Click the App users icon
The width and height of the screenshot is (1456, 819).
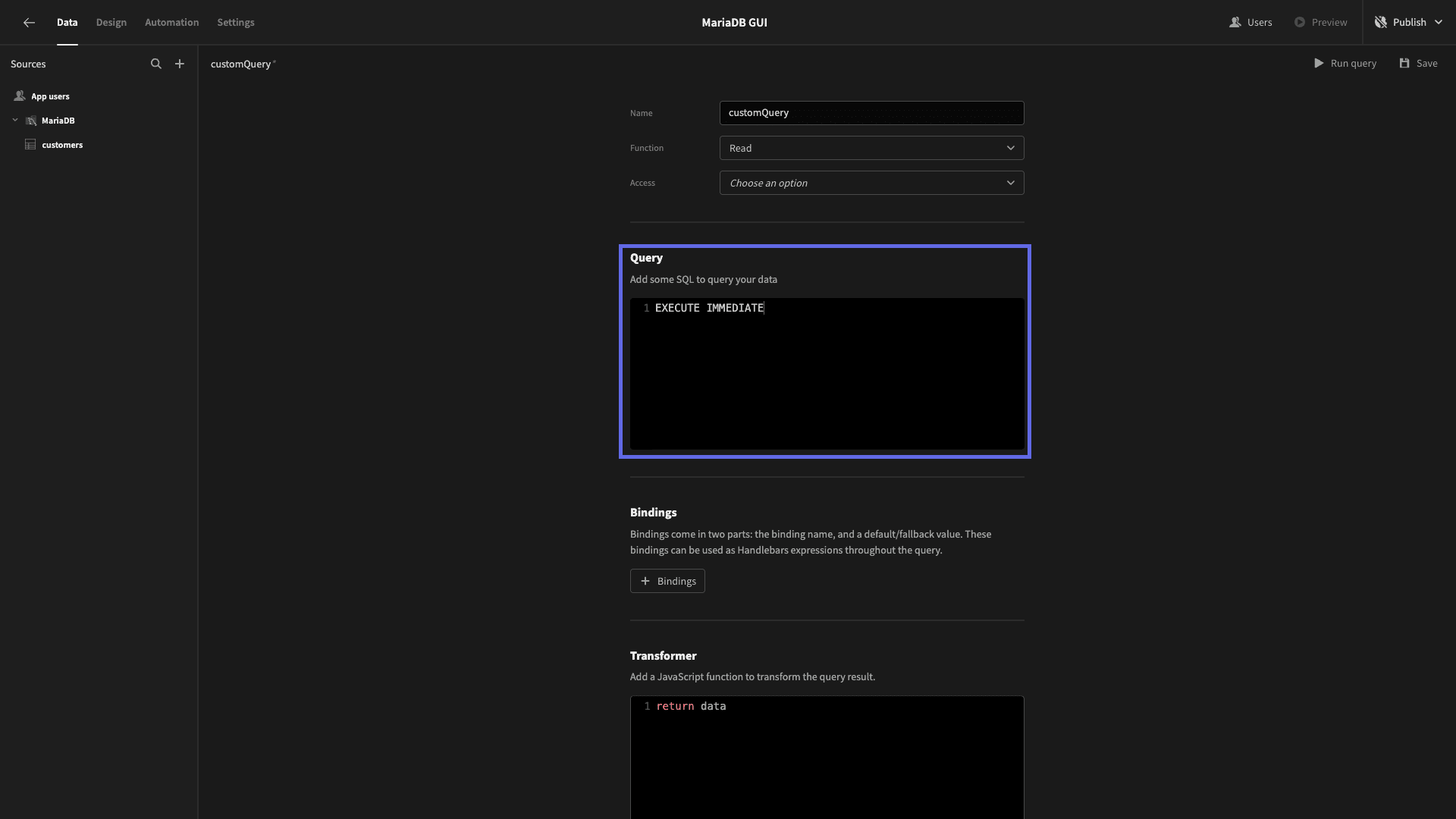point(20,96)
